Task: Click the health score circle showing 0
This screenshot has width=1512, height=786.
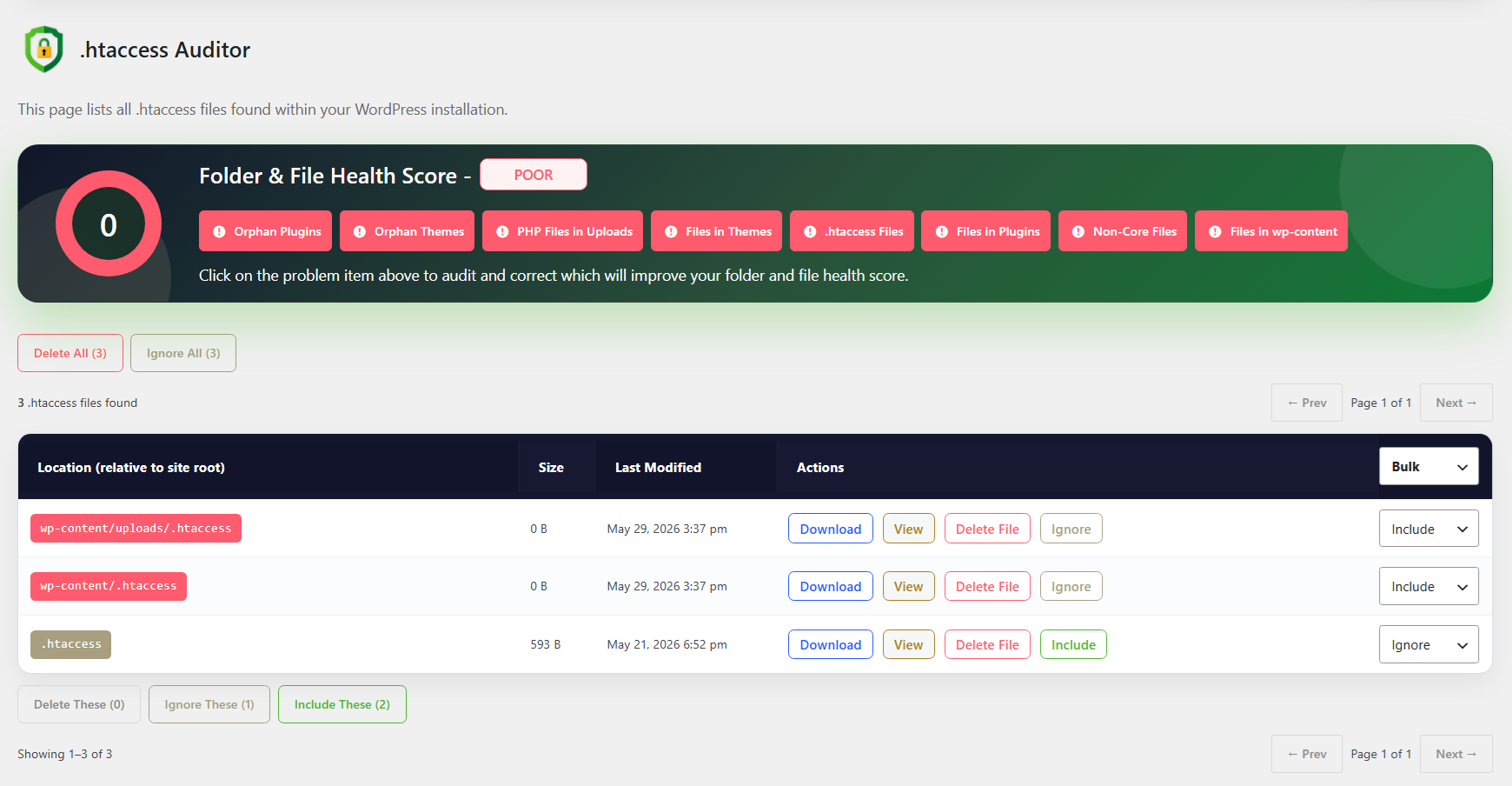Action: [109, 224]
